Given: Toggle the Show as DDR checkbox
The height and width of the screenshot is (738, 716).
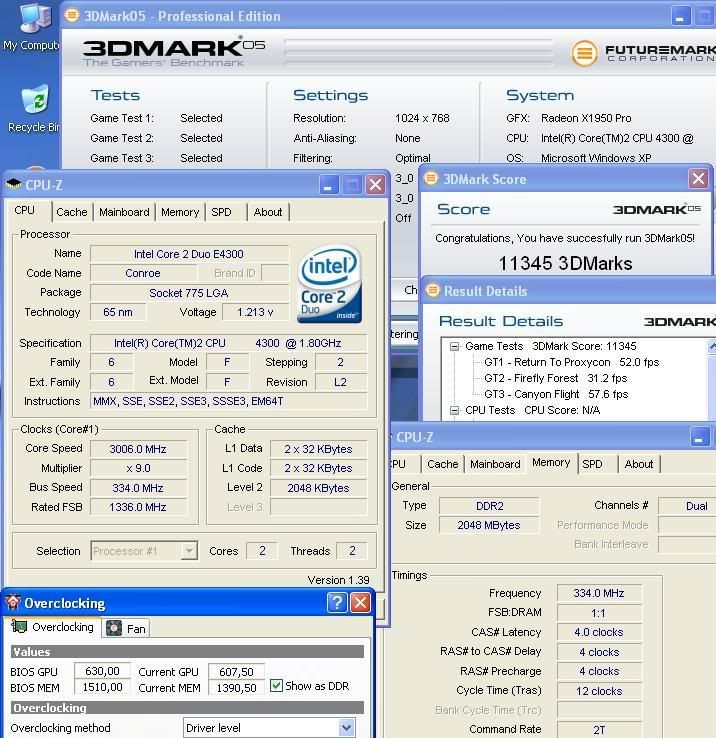Looking at the screenshot, I should (276, 685).
